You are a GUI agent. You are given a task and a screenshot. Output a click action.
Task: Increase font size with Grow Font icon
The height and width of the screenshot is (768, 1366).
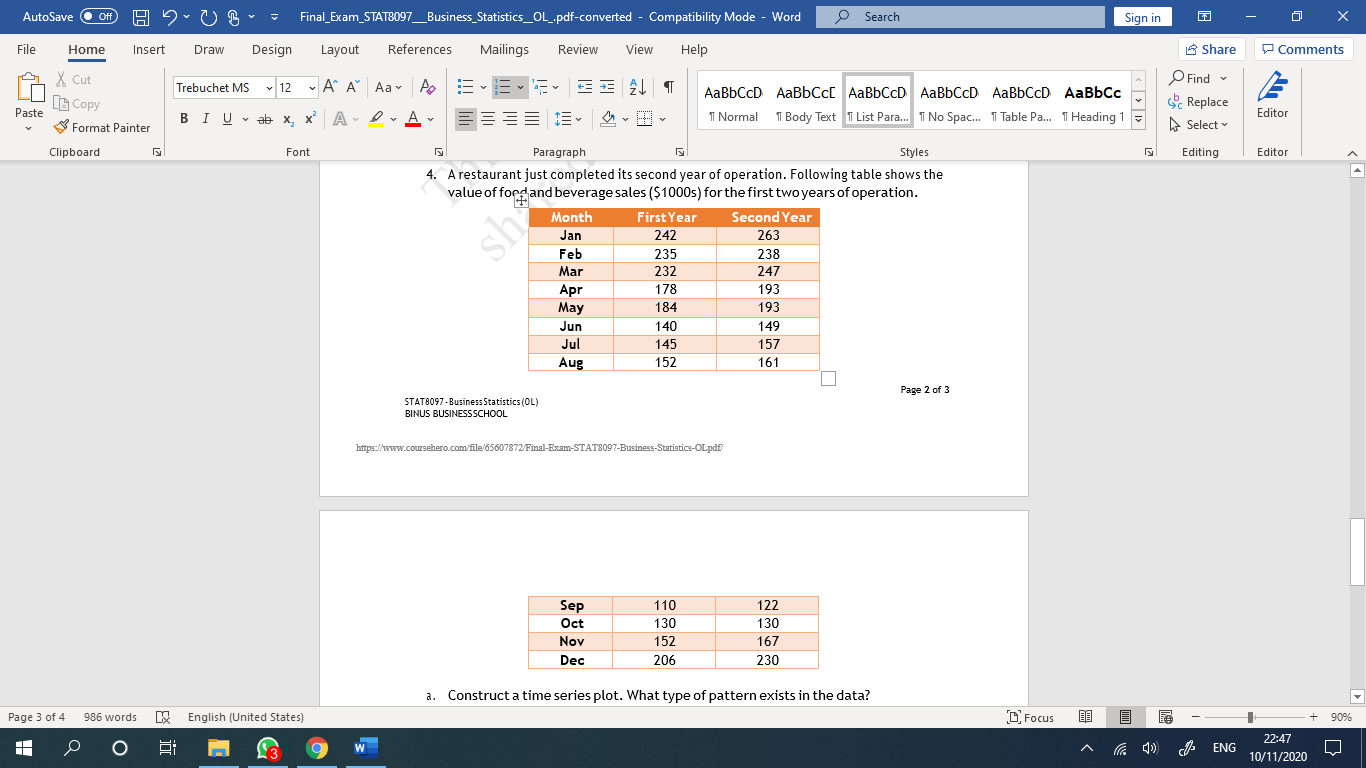point(329,87)
